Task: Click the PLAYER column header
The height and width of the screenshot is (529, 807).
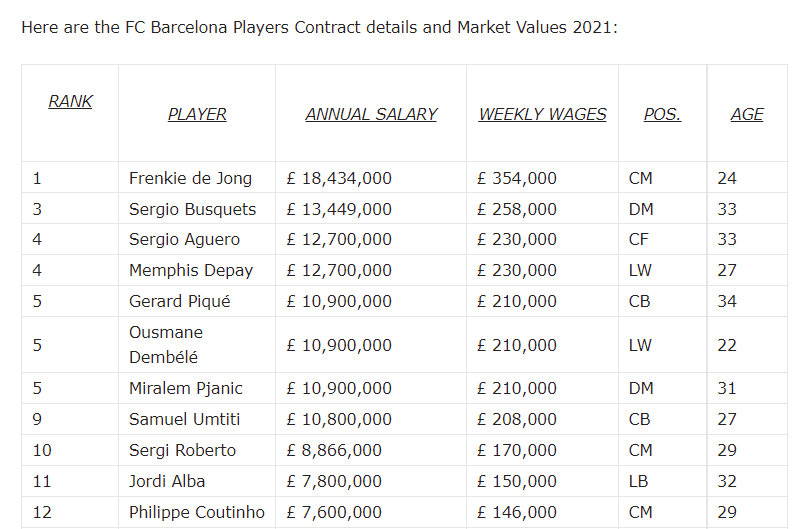Action: [x=197, y=114]
